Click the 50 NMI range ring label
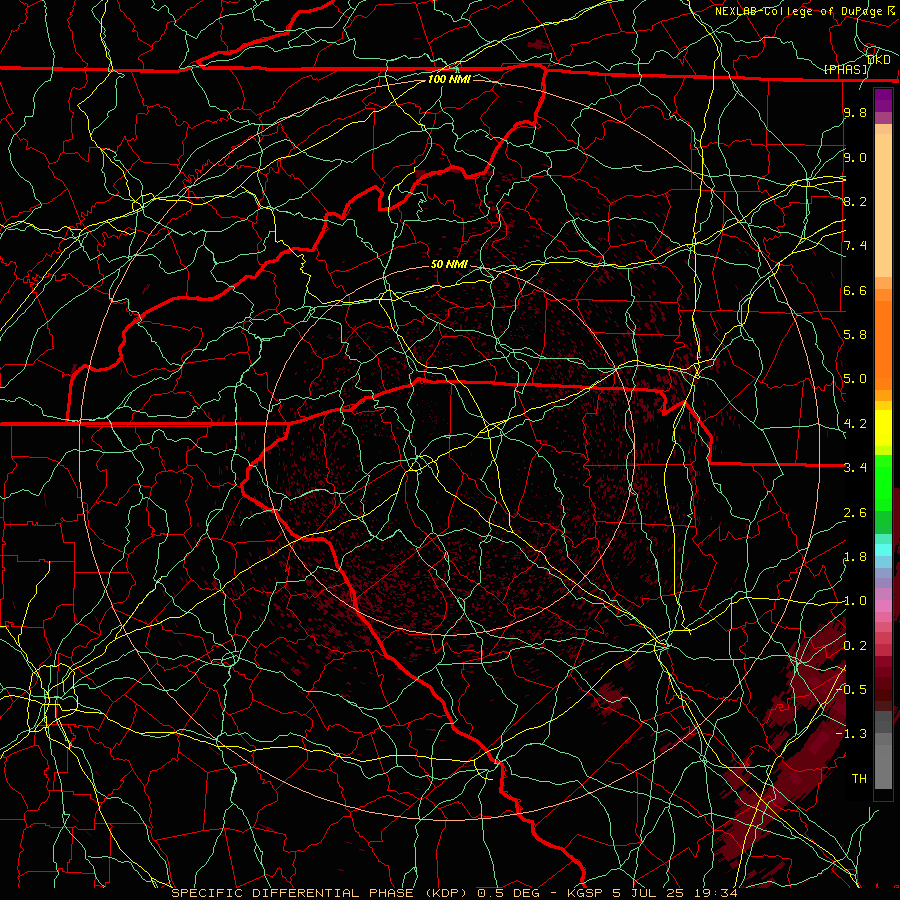 449,264
